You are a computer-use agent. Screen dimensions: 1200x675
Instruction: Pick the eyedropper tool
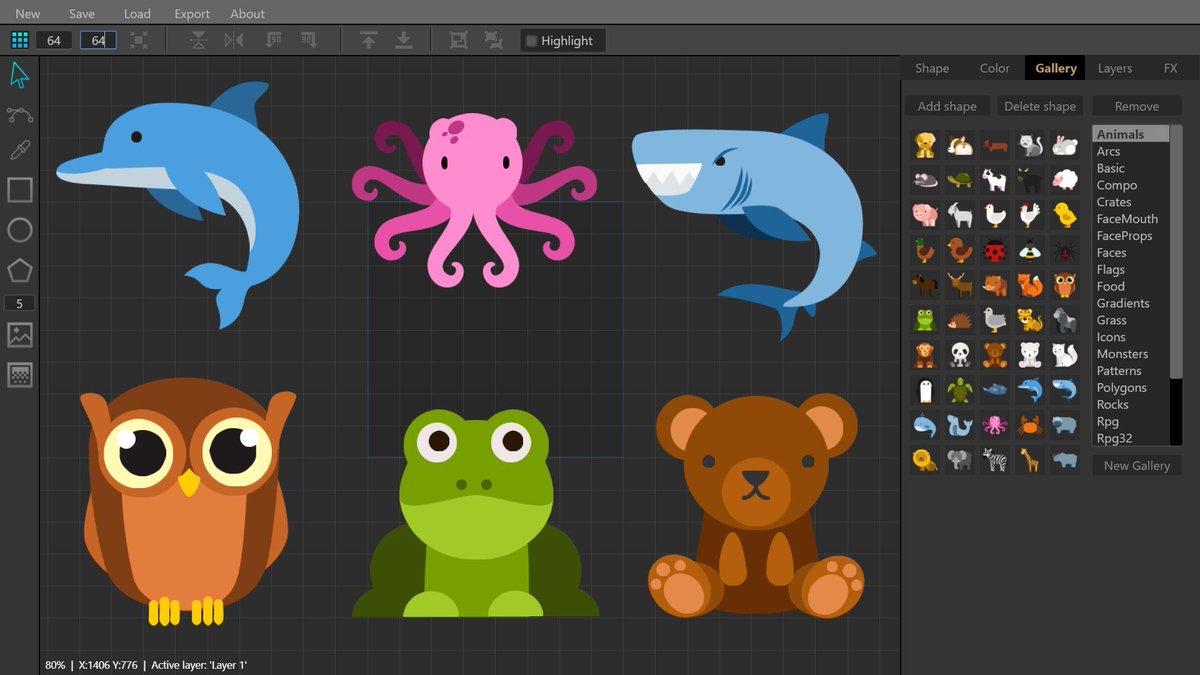tap(19, 151)
